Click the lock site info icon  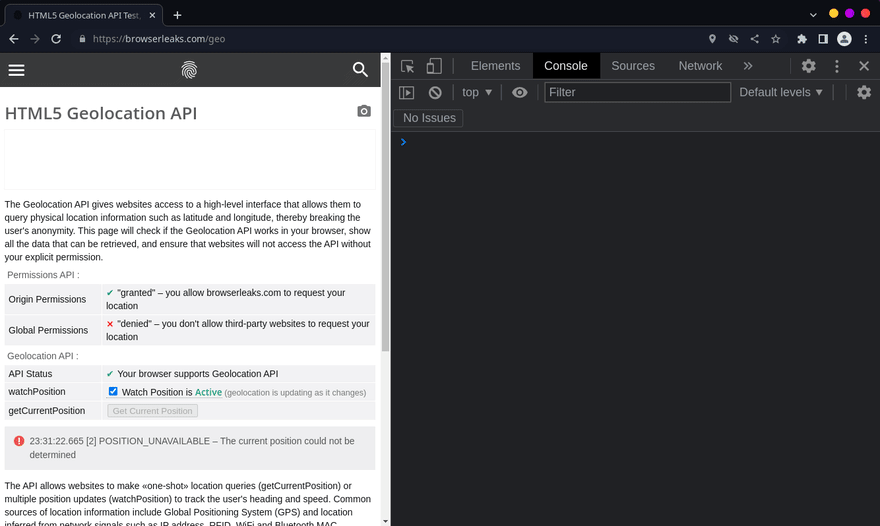(82, 39)
